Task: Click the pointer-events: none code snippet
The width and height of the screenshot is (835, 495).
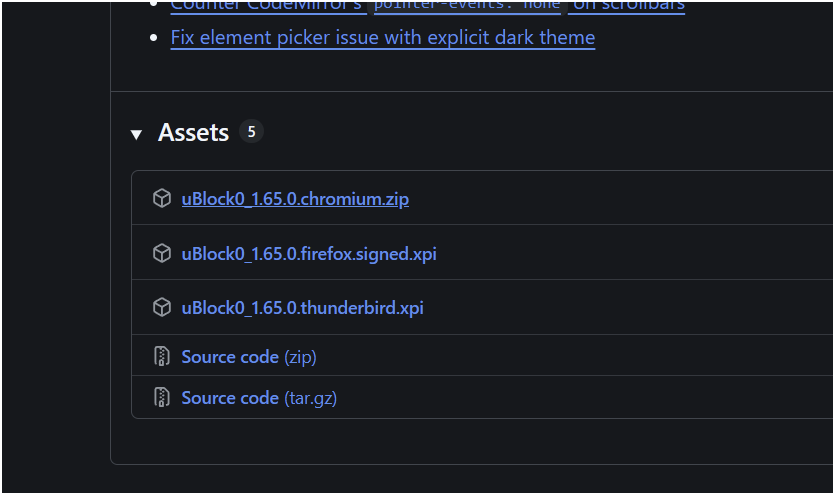Action: pyautogui.click(x=467, y=6)
